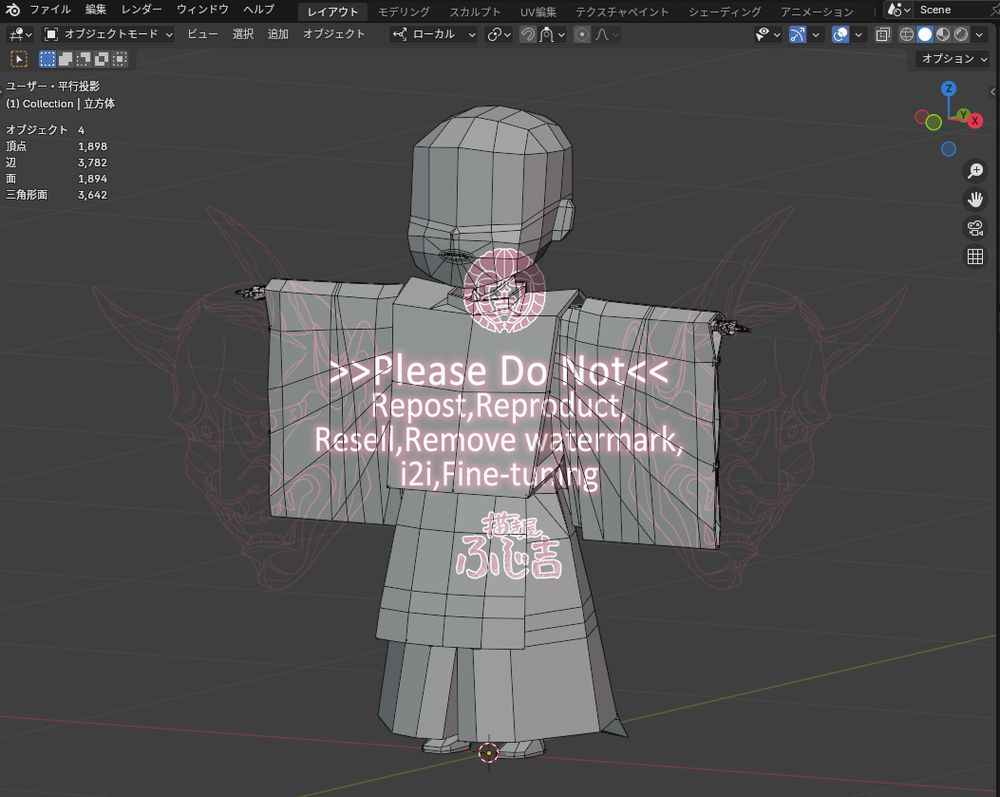
Task: Choose the Invert selection mode icon
Action: click(x=101, y=59)
